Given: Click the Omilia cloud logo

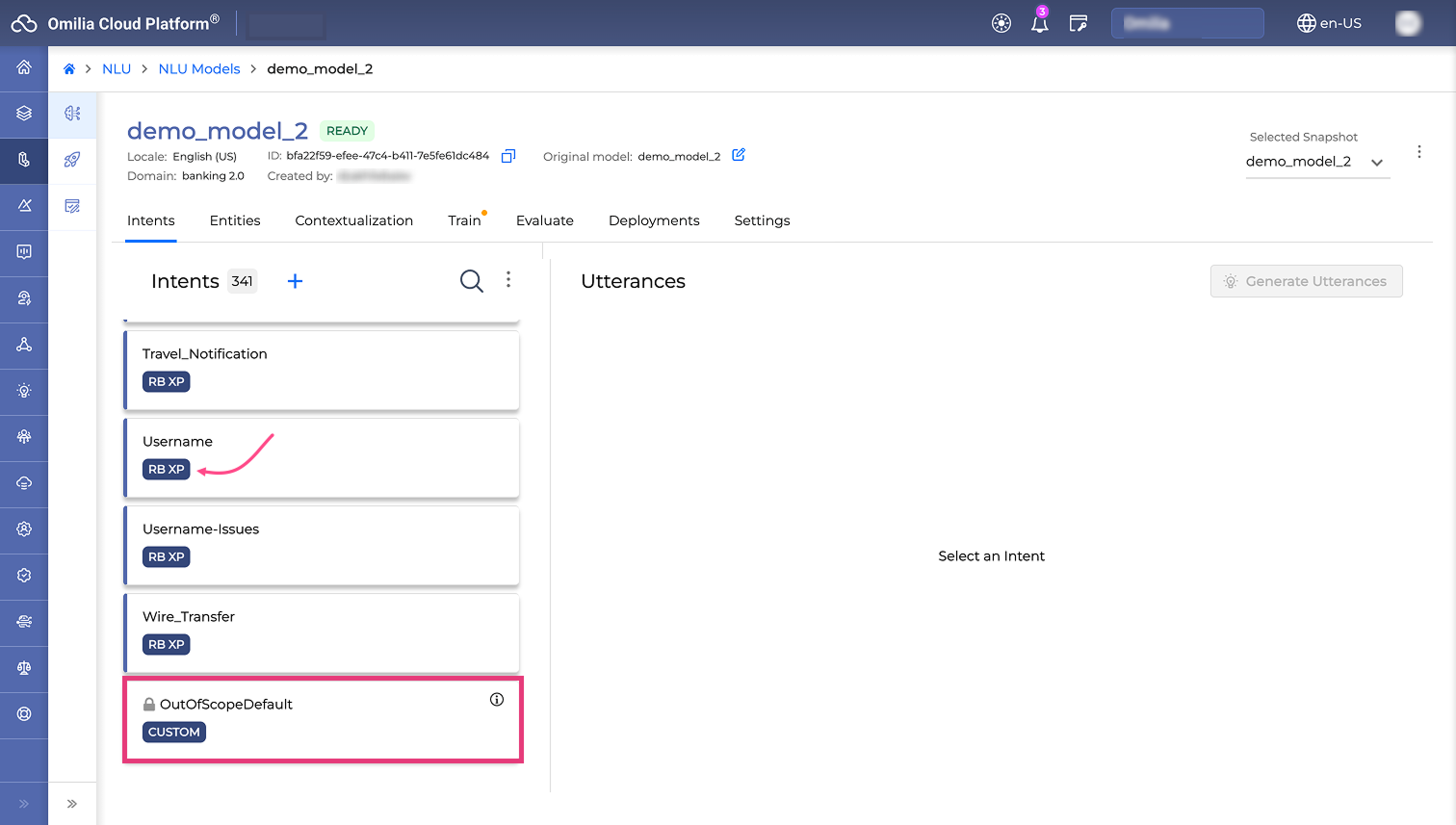Looking at the screenshot, I should 24,23.
